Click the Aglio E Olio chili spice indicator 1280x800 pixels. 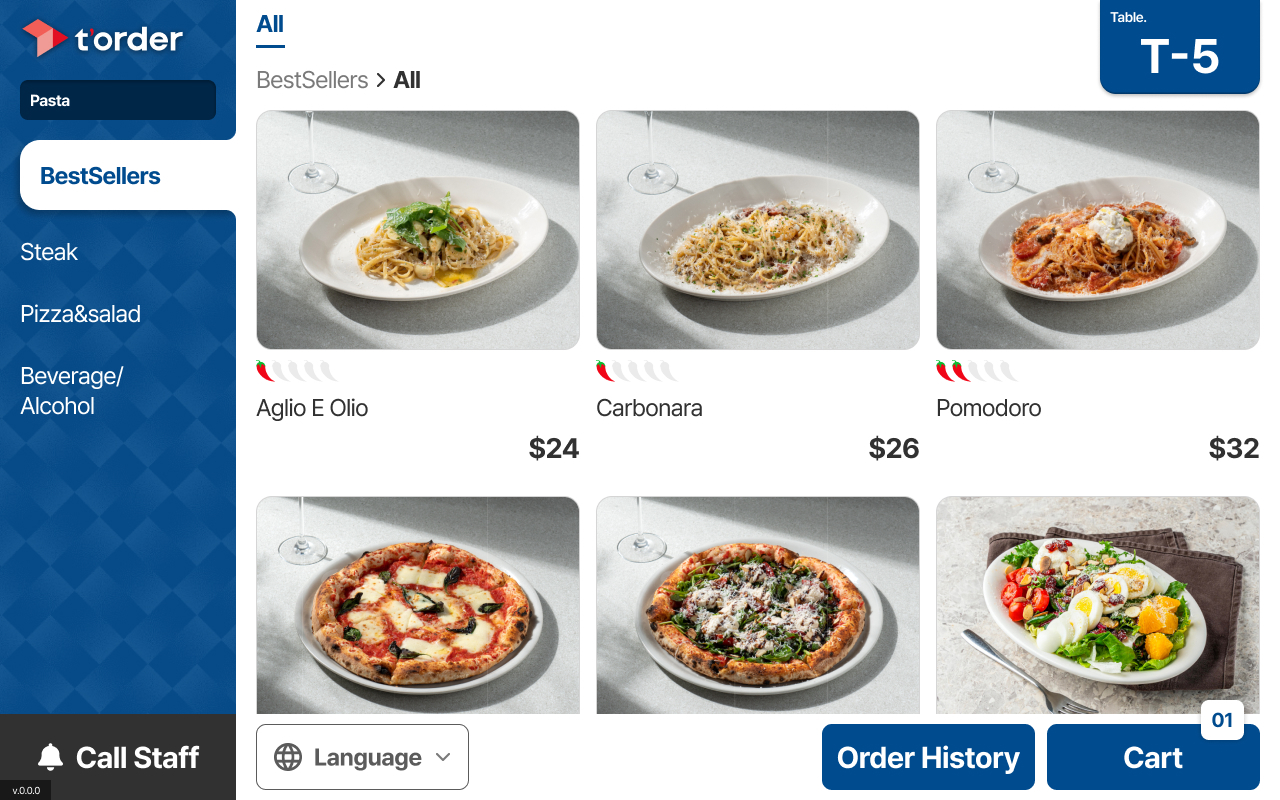pyautogui.click(x=297, y=372)
